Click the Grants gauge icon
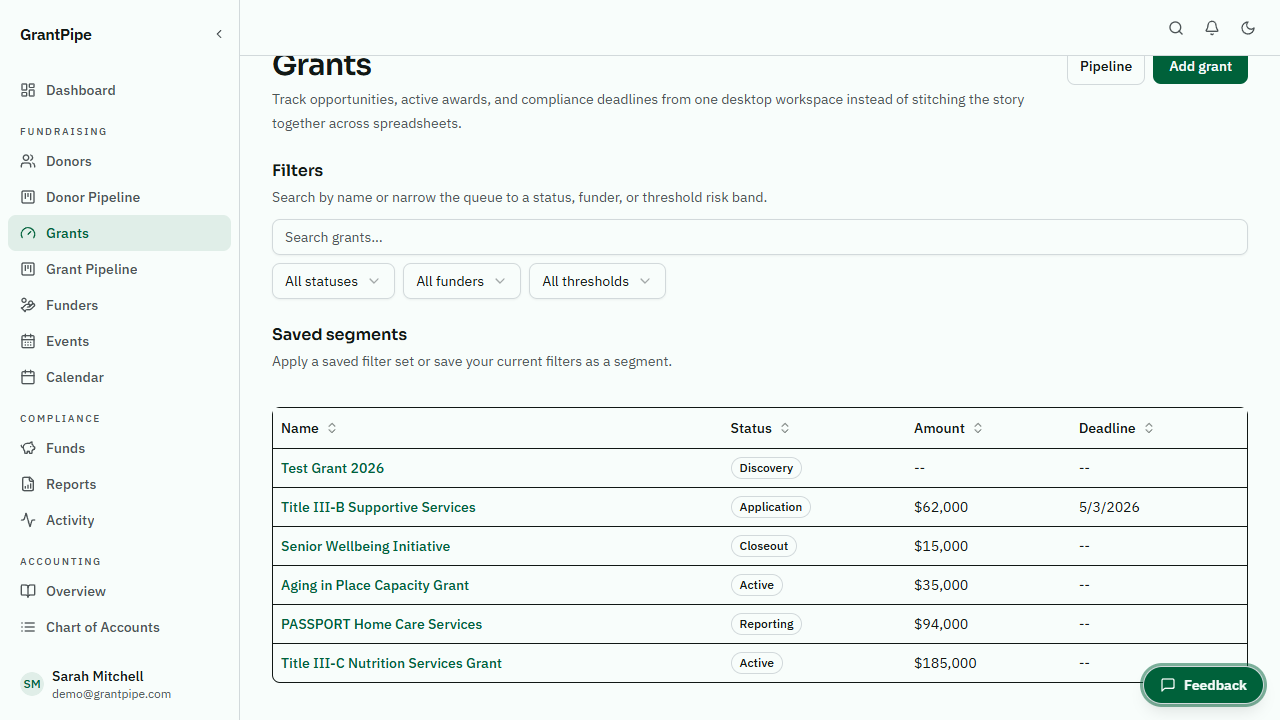The width and height of the screenshot is (1280, 720). point(28,233)
